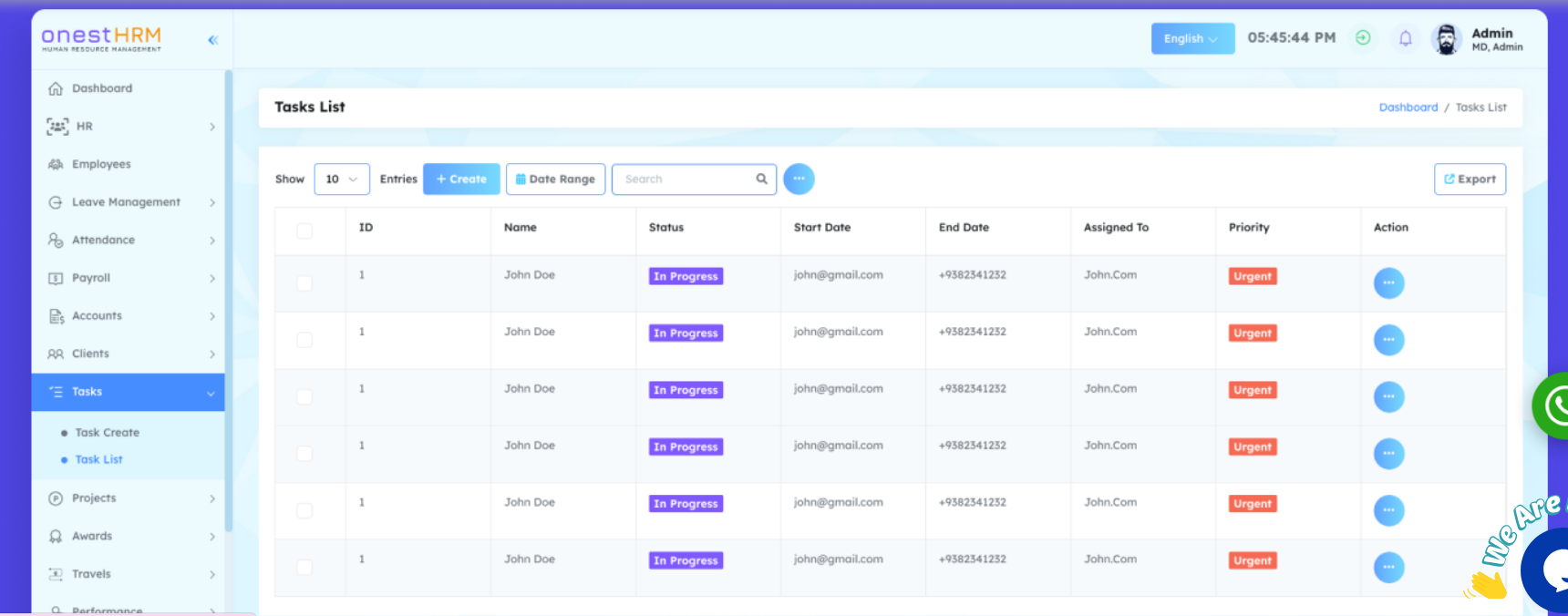Click the Date Range button
Screen dimensions: 1568x616
pyautogui.click(x=555, y=179)
